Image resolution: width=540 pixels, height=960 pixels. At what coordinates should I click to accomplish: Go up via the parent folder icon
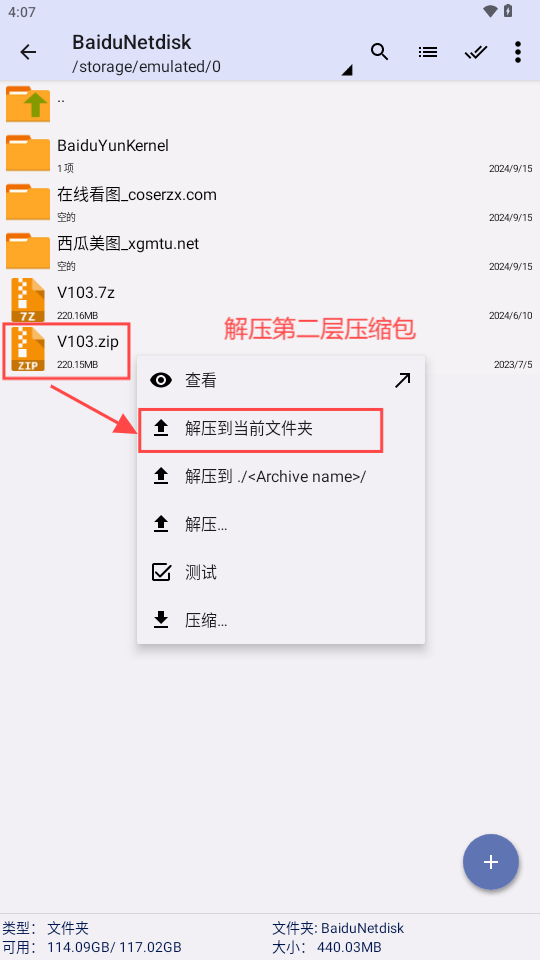28,103
